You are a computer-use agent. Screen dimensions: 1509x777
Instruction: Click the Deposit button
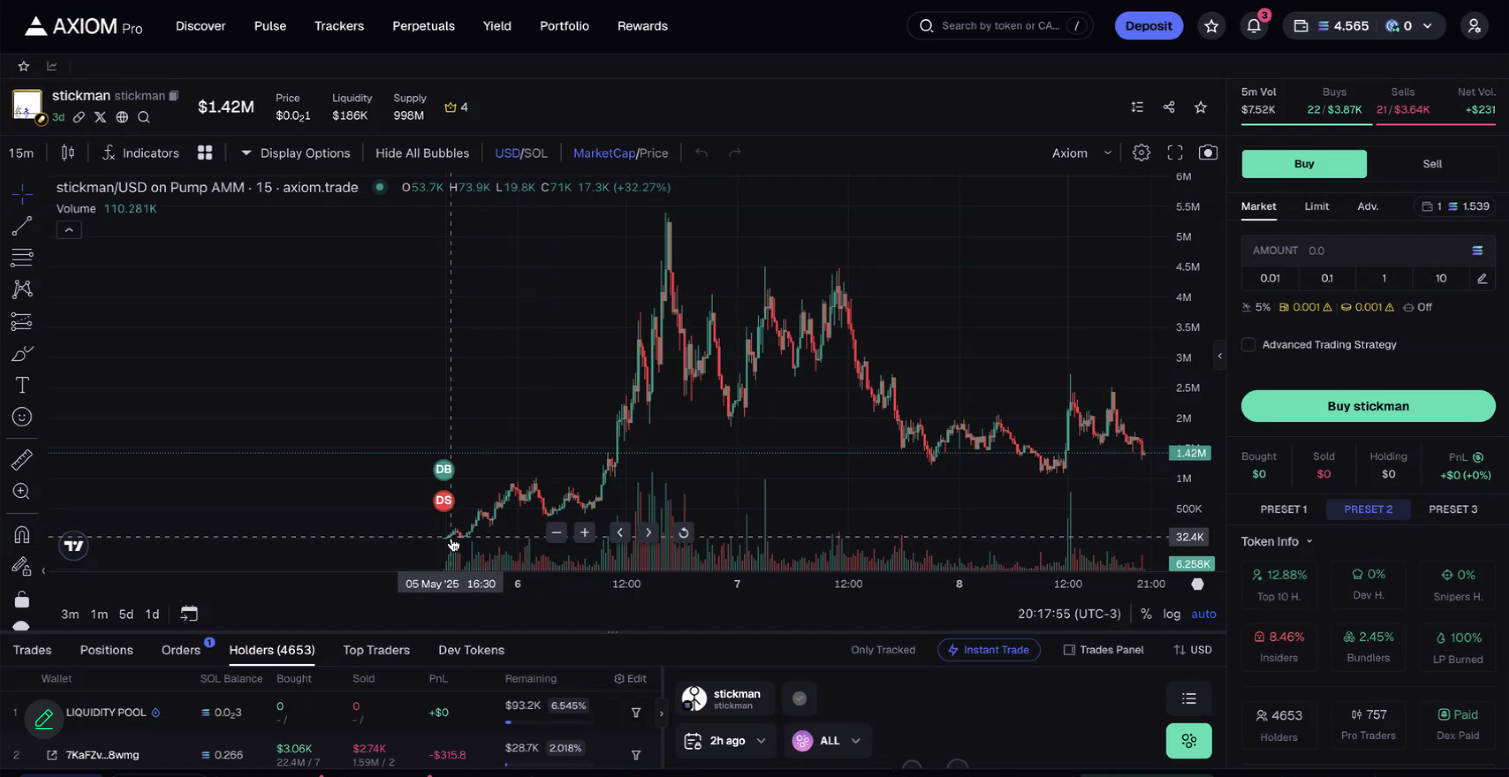point(1149,26)
